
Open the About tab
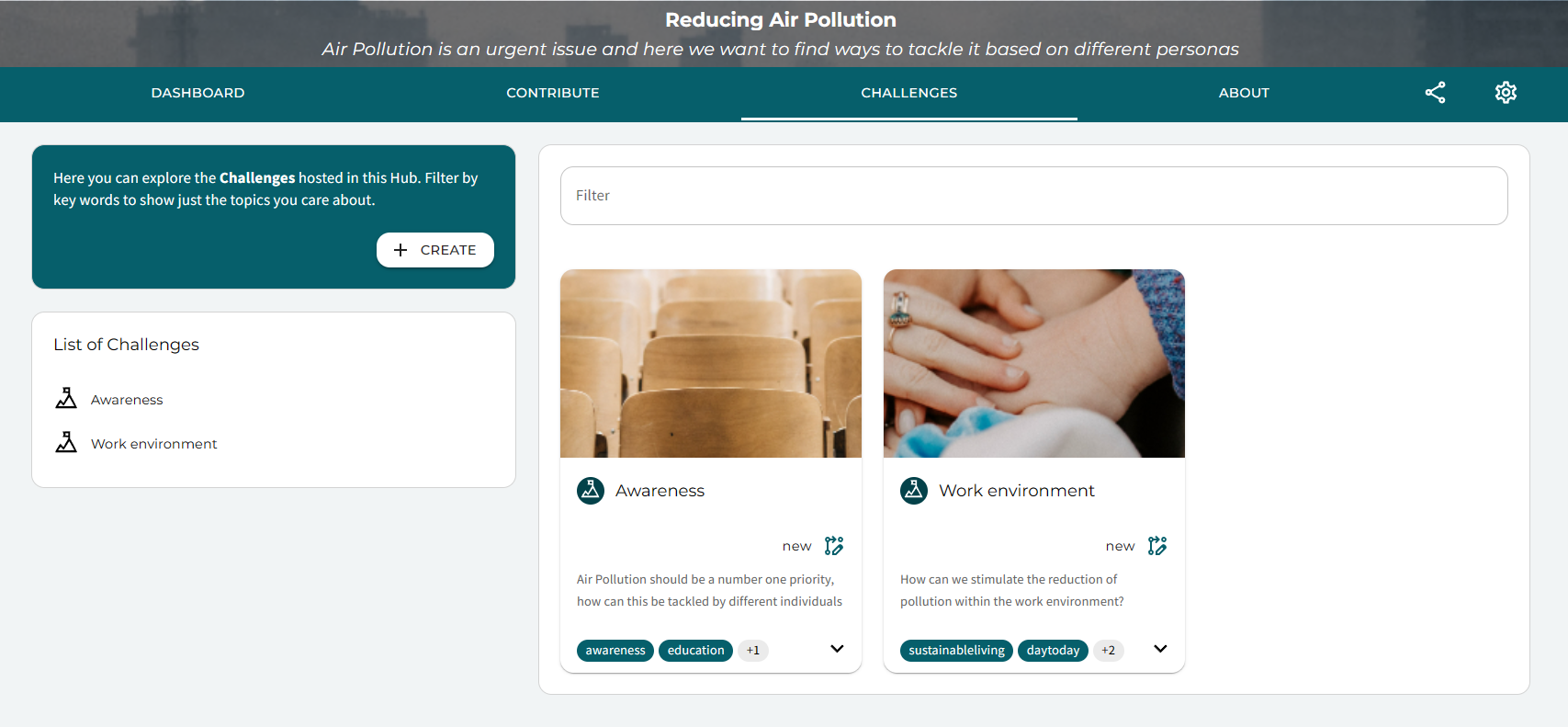click(x=1244, y=93)
